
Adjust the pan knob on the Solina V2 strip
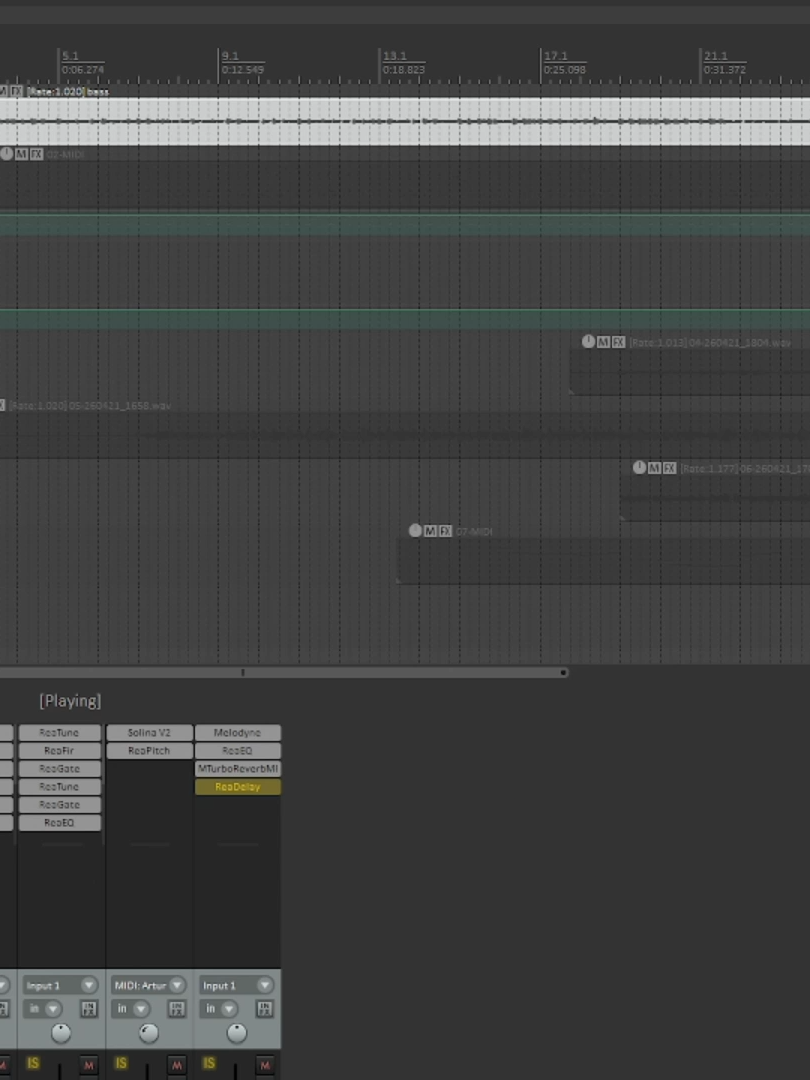pyautogui.click(x=149, y=1033)
